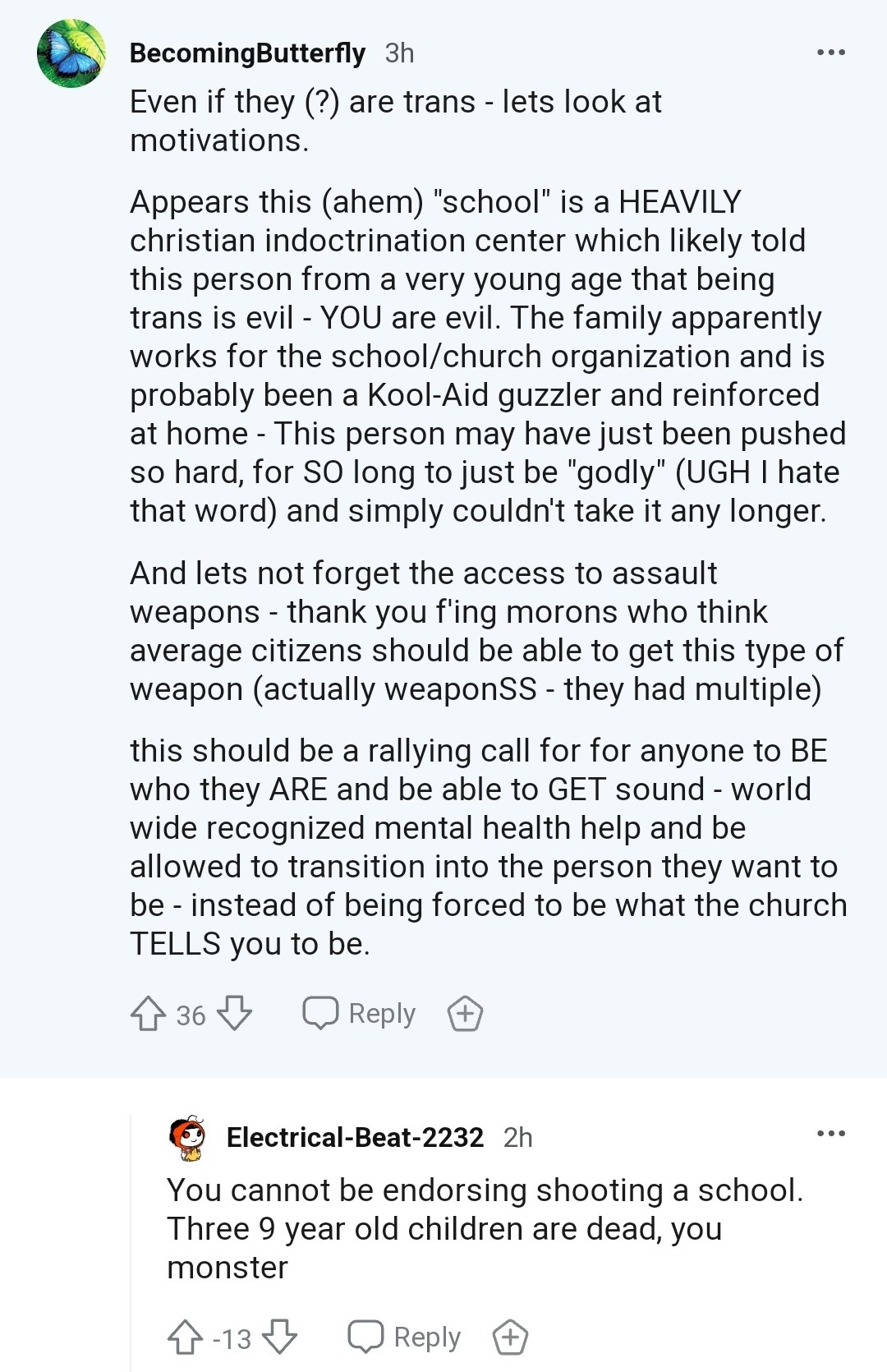
Task: Upvote Electrical-Beat-2232's reply
Action: 185,1337
